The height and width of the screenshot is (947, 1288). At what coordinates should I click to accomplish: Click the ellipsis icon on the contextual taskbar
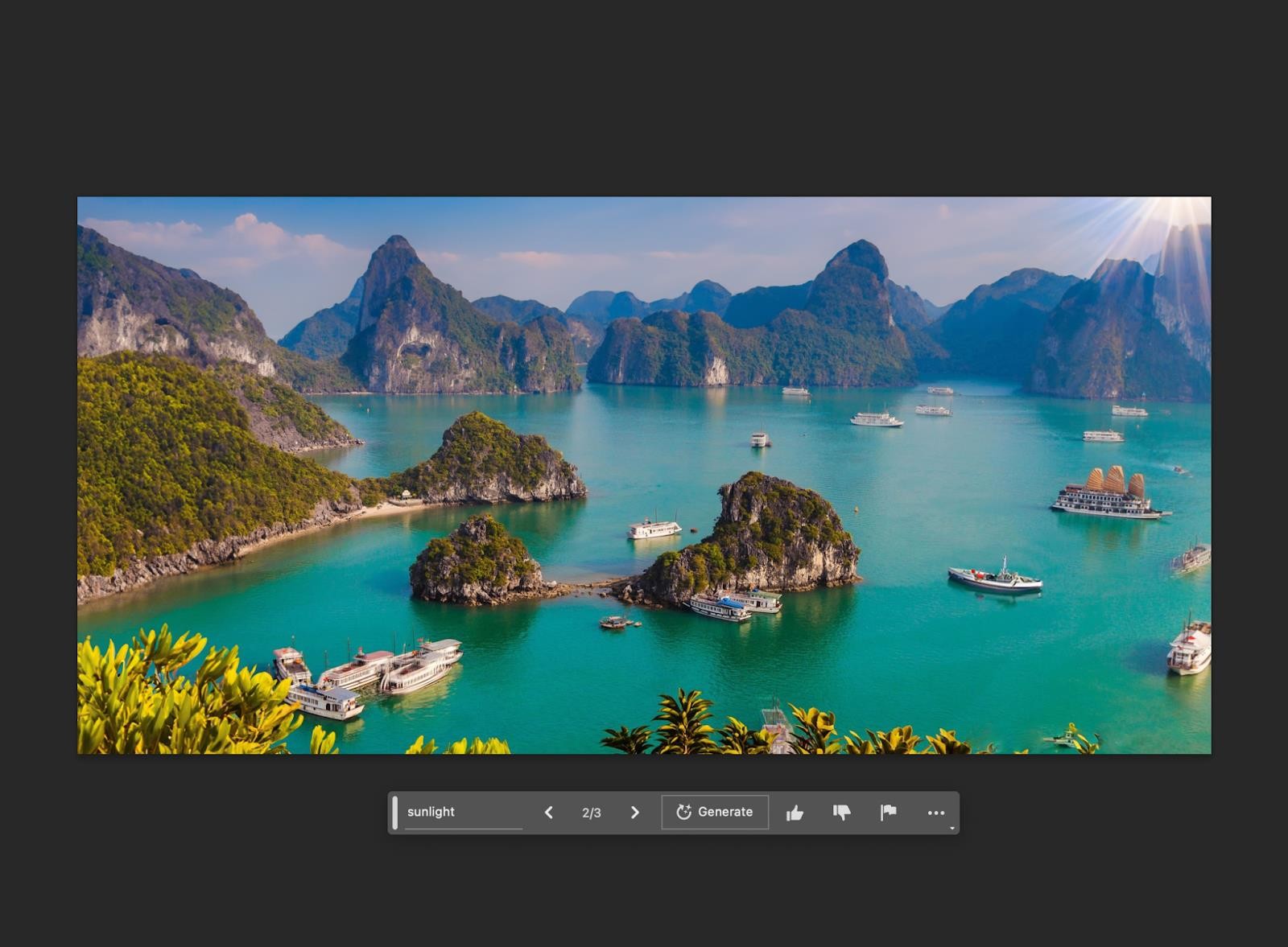pyautogui.click(x=936, y=812)
